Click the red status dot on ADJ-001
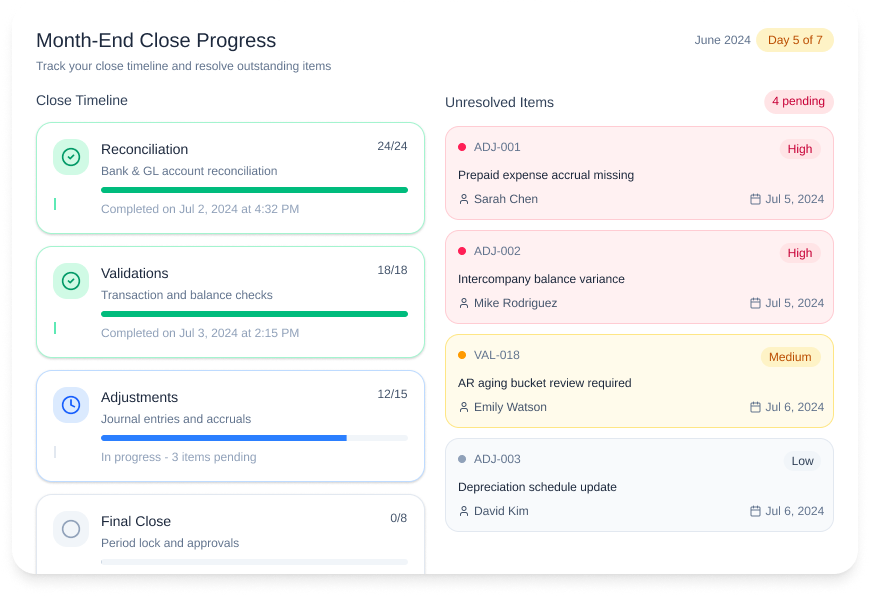 click(462, 147)
